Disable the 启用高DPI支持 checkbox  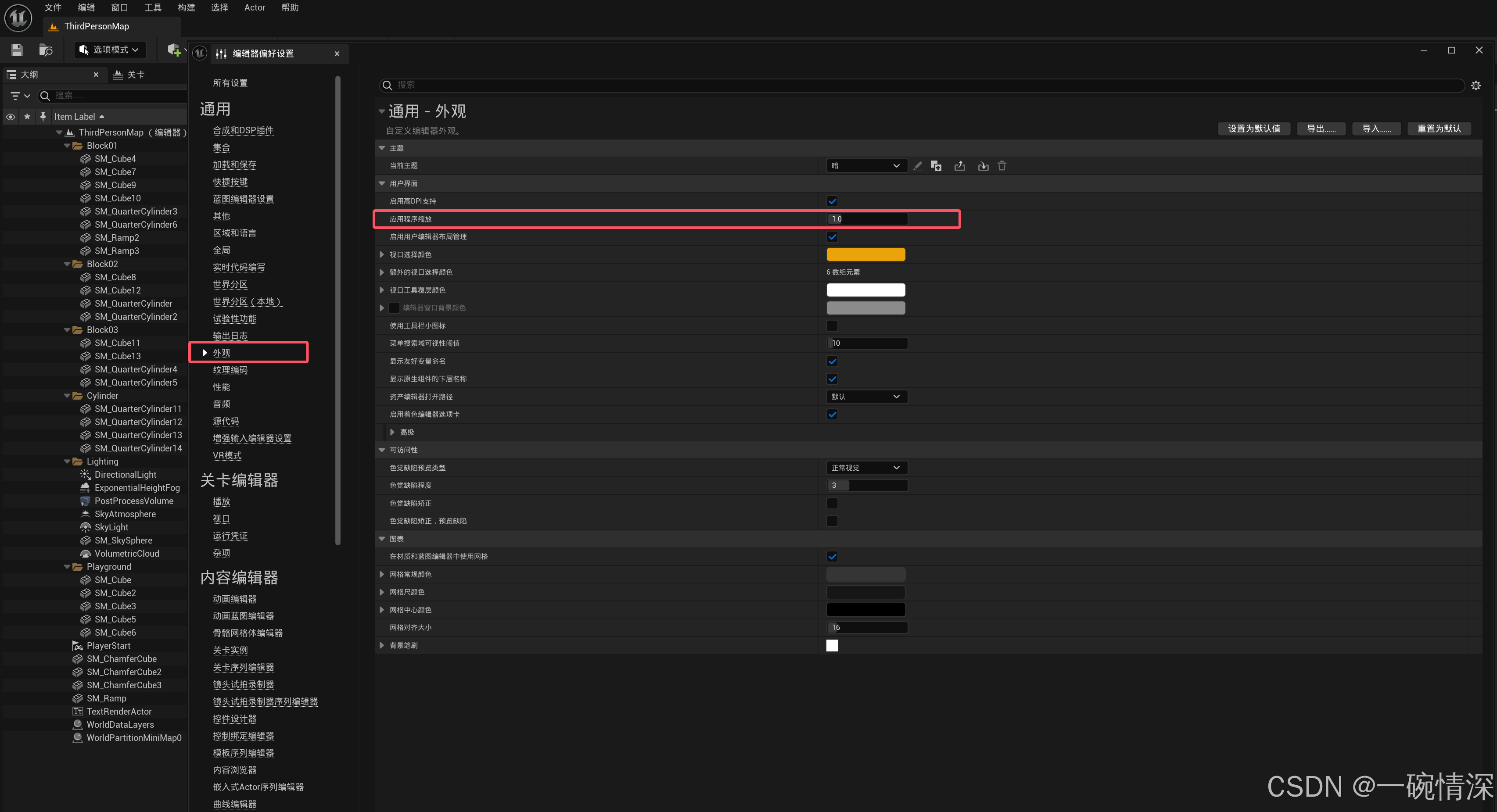(x=832, y=201)
